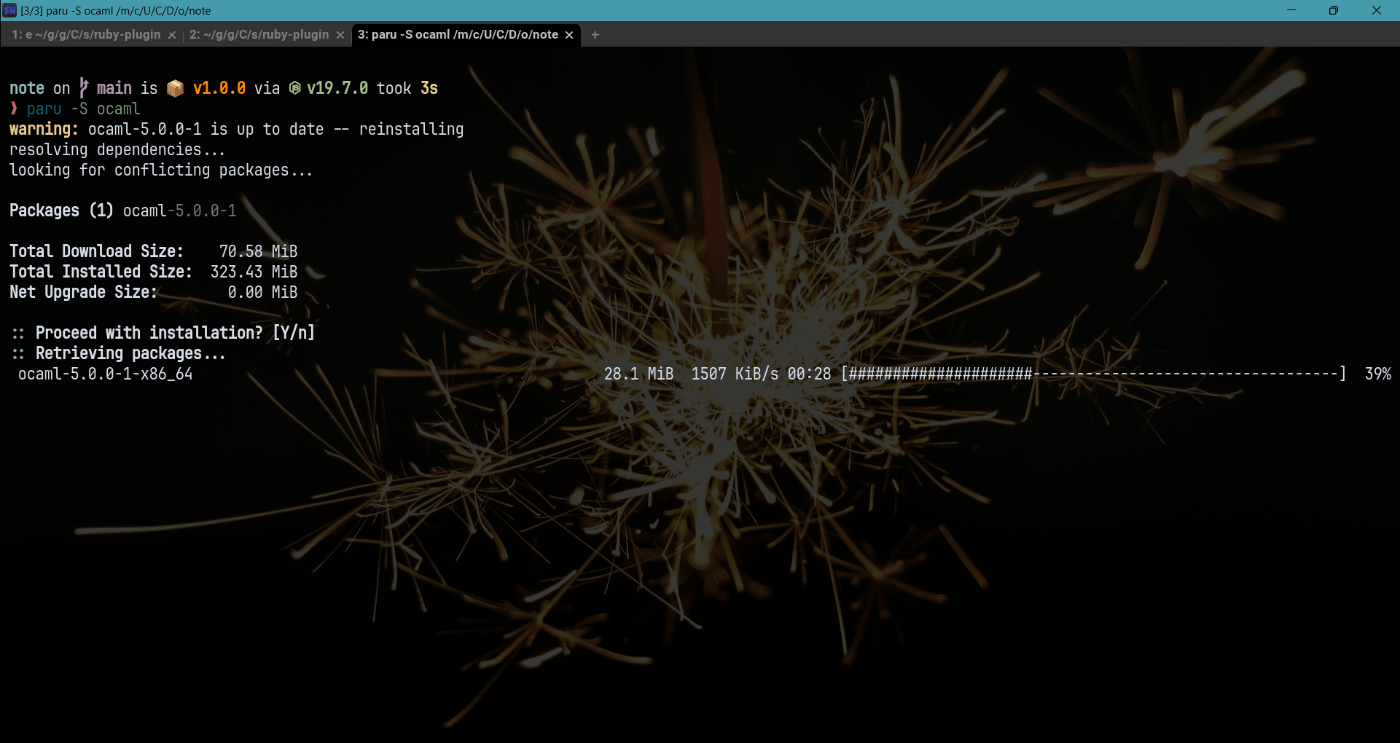Close tab 1 with its X icon
Viewport: 1400px width, 743px height.
click(x=171, y=34)
